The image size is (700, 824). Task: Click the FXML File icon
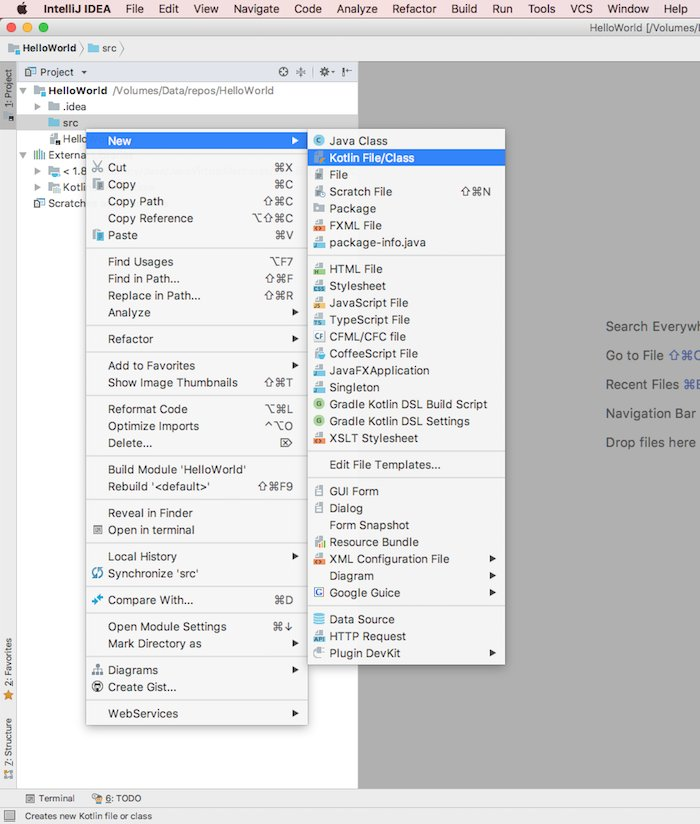tap(318, 225)
